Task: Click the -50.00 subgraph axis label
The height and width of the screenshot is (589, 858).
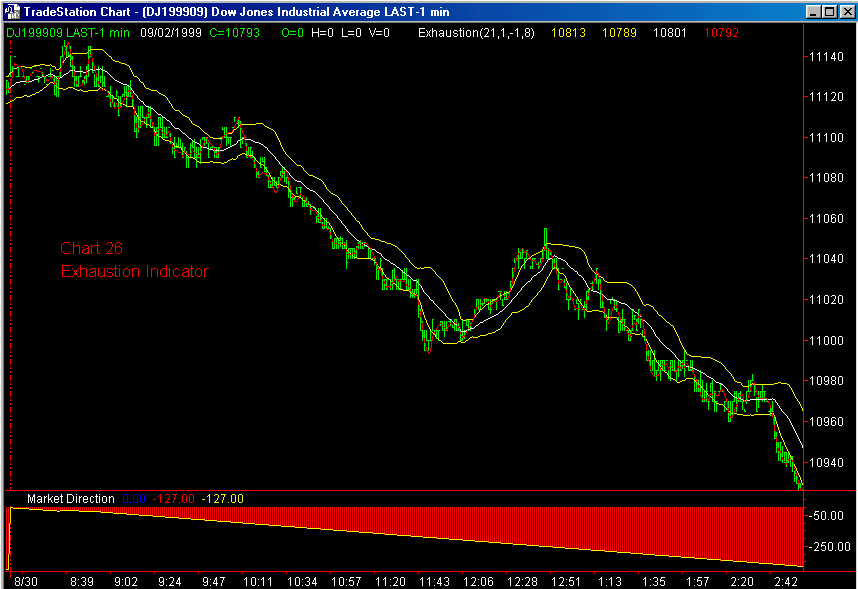Action: click(x=826, y=516)
